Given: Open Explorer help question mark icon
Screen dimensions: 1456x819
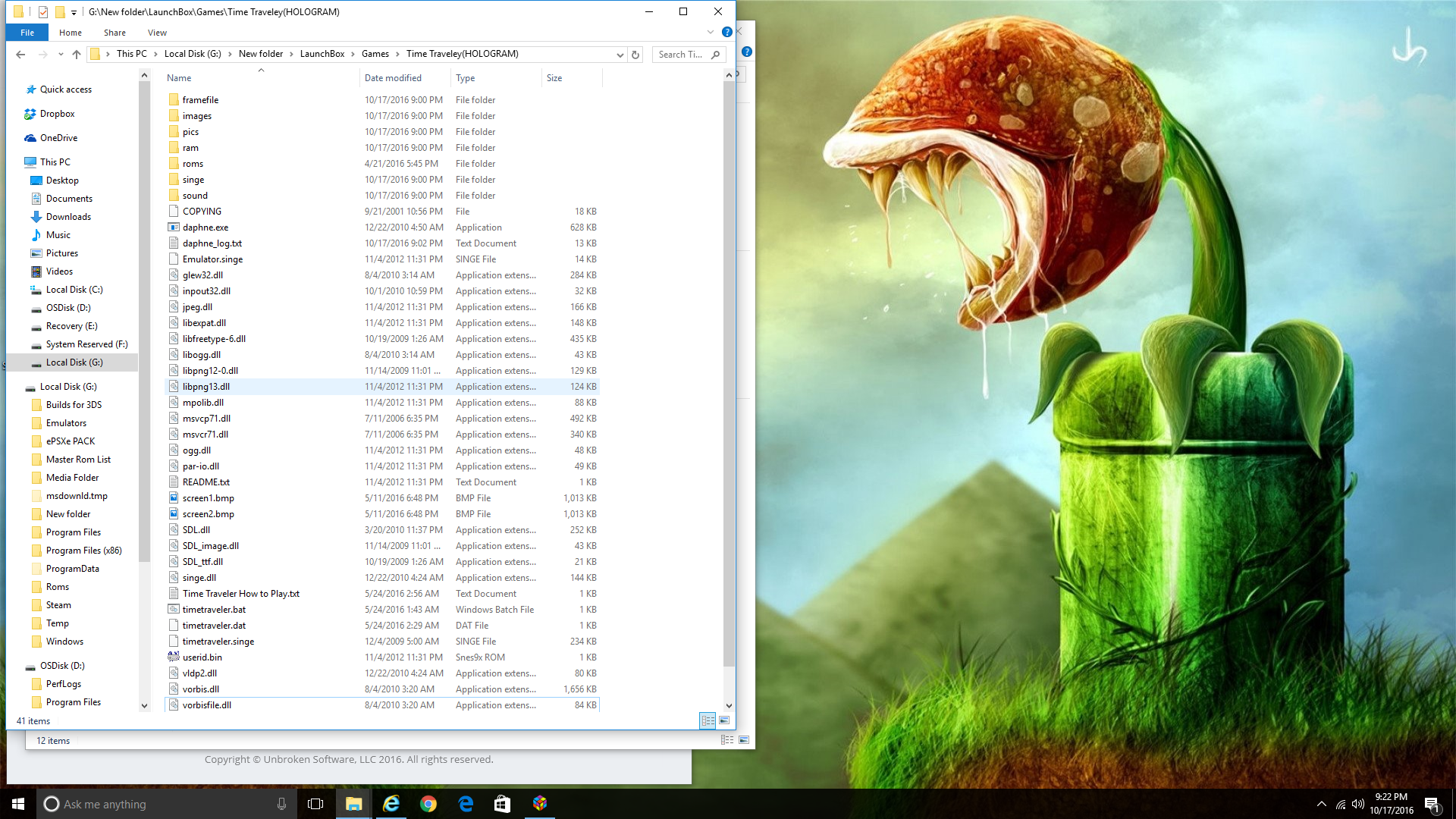Looking at the screenshot, I should click(726, 33).
